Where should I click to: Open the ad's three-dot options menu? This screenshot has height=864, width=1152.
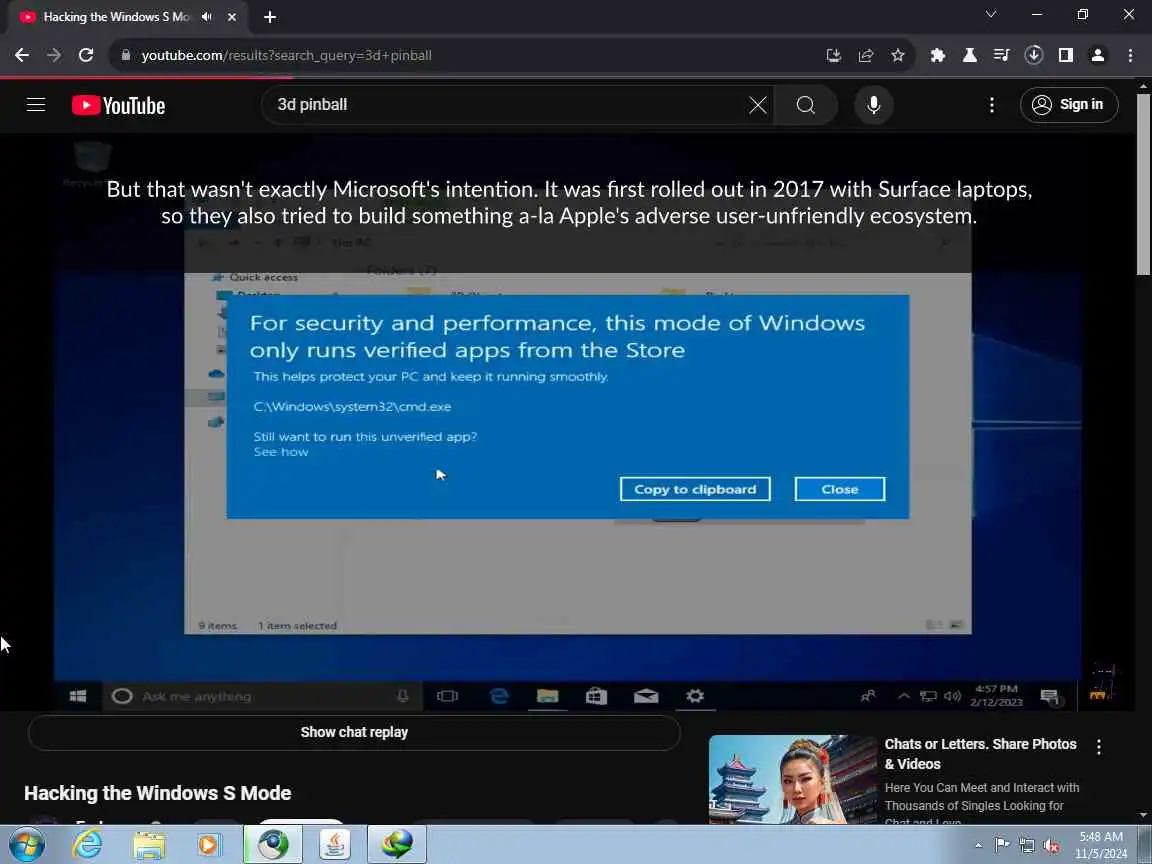pos(1098,747)
